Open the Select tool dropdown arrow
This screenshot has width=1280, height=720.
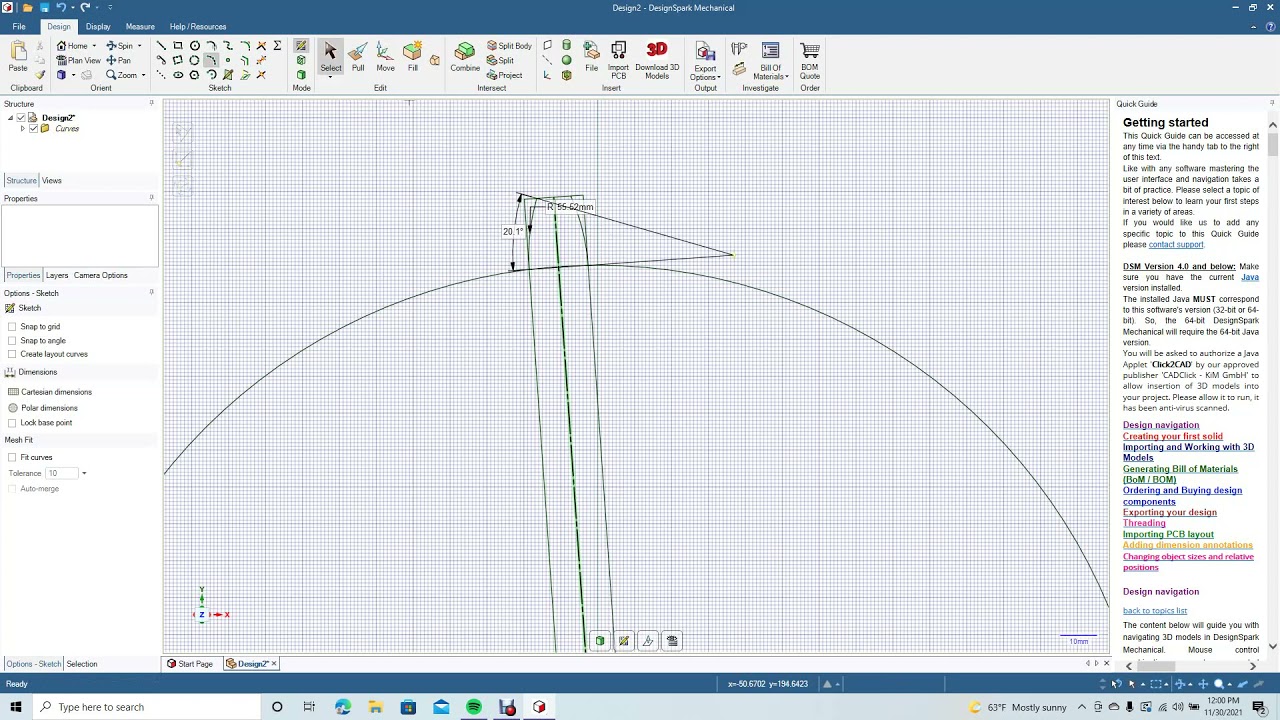pos(330,78)
